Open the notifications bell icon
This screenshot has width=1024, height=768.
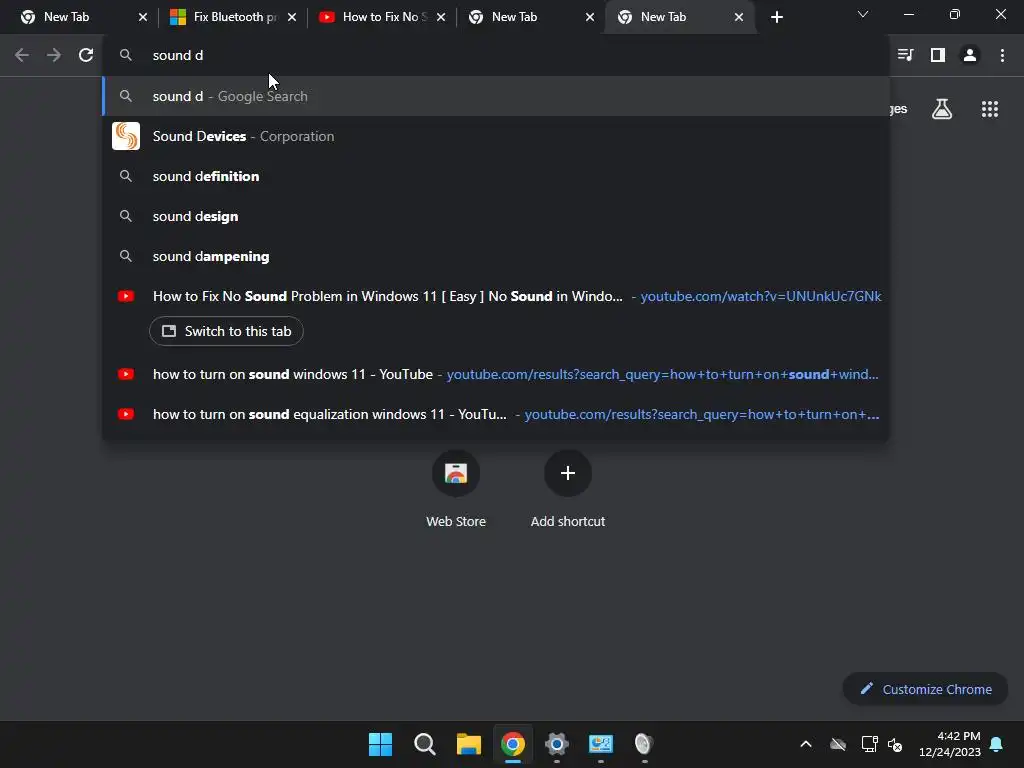[x=996, y=744]
